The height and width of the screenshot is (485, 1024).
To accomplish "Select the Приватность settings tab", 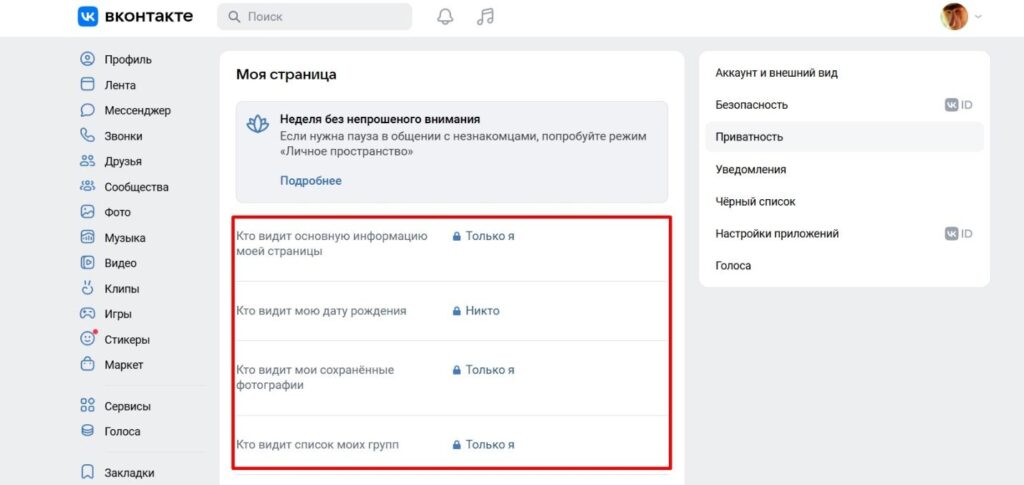I will pyautogui.click(x=749, y=137).
